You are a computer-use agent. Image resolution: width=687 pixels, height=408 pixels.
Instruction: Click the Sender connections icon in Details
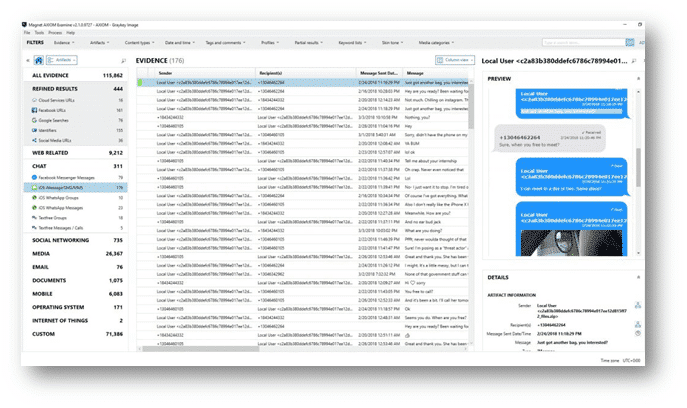(x=637, y=305)
